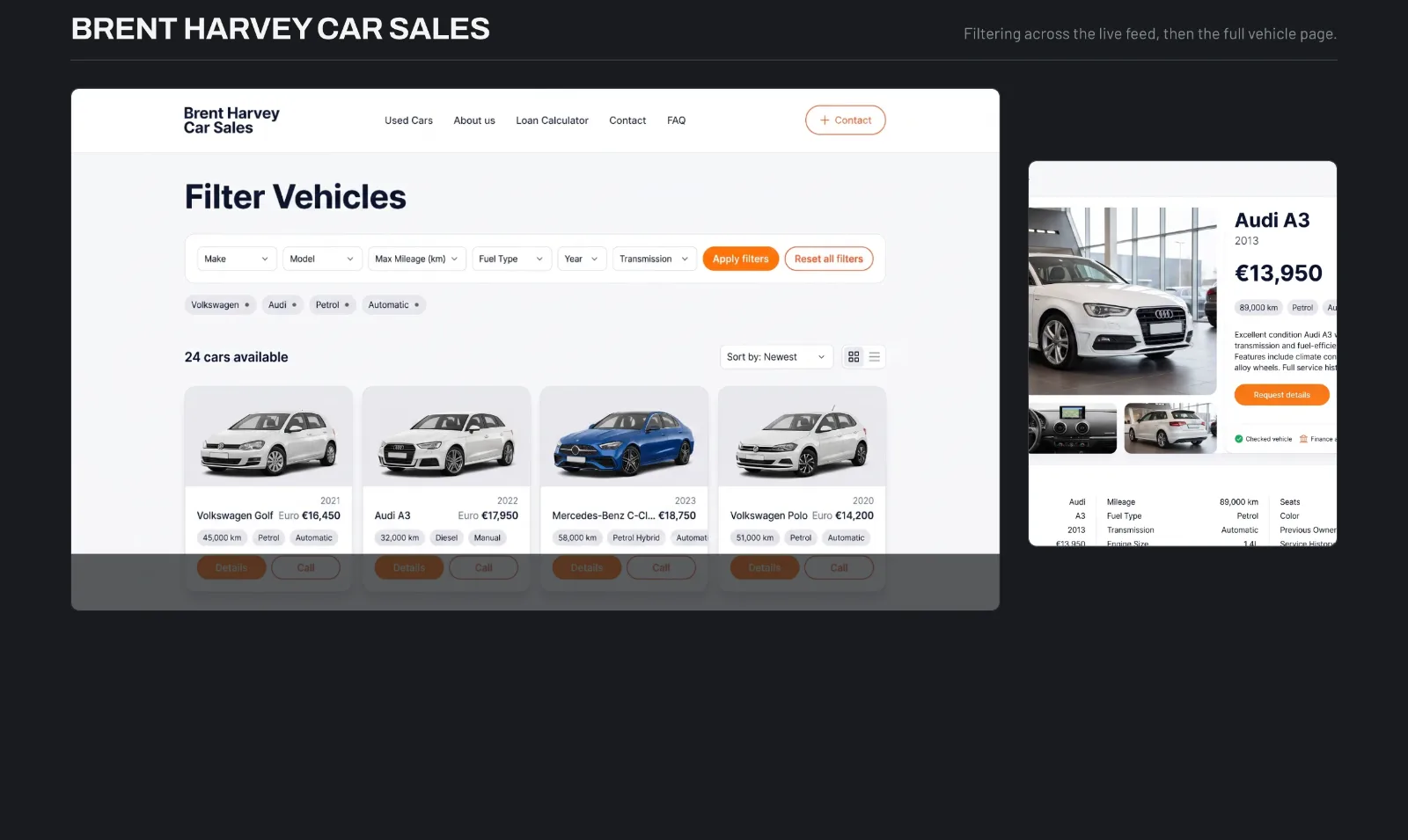Click the orange-outlined + Contact button
The height and width of the screenshot is (840, 1408).
[x=845, y=121]
